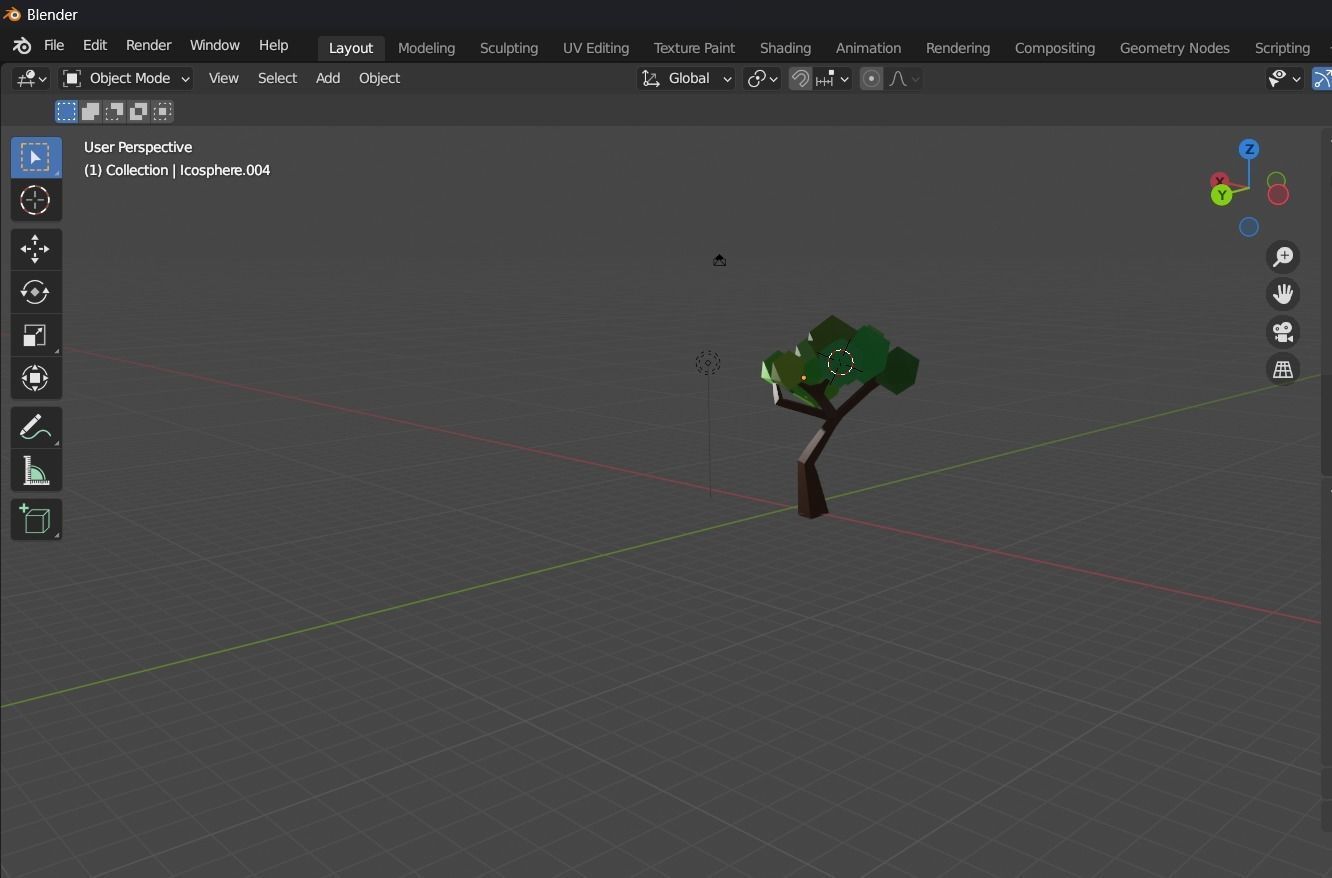1332x878 pixels.
Task: Choose the Move tool
Action: pos(36,249)
